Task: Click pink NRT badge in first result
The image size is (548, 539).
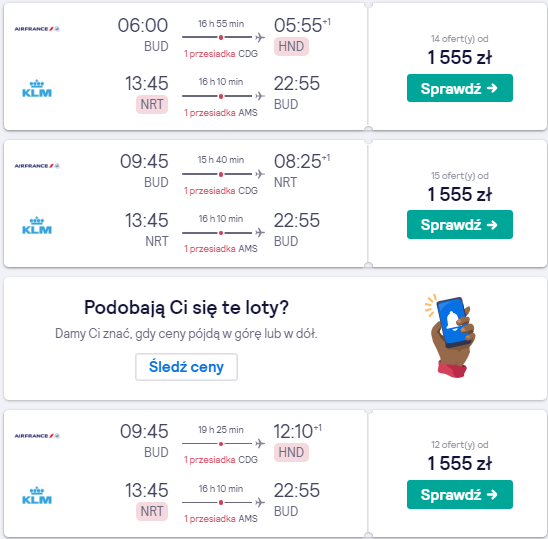Action: [152, 104]
